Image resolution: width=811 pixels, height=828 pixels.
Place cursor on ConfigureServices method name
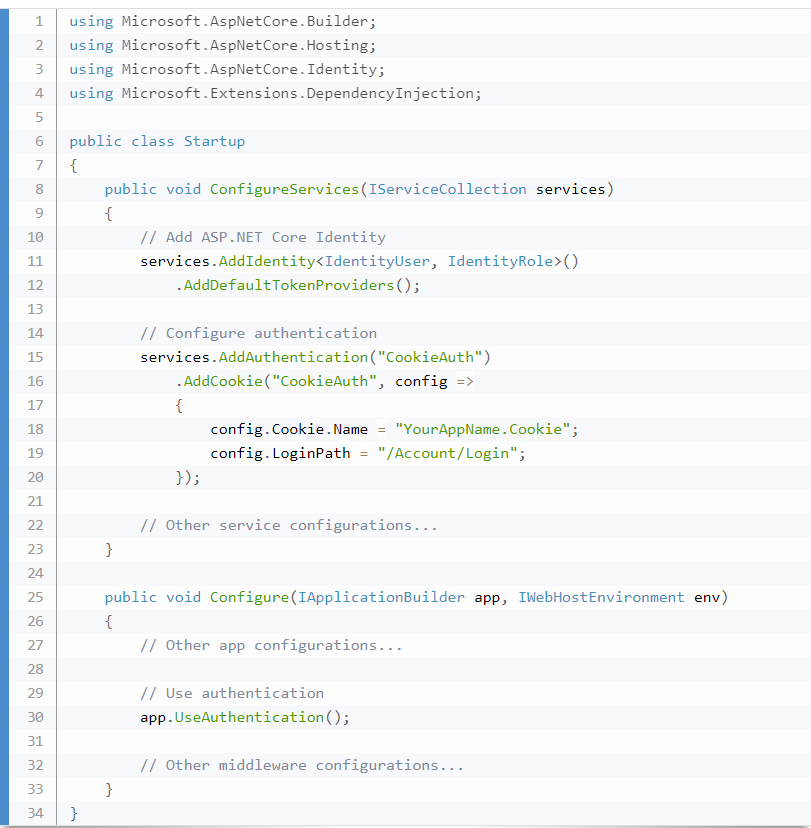[284, 189]
